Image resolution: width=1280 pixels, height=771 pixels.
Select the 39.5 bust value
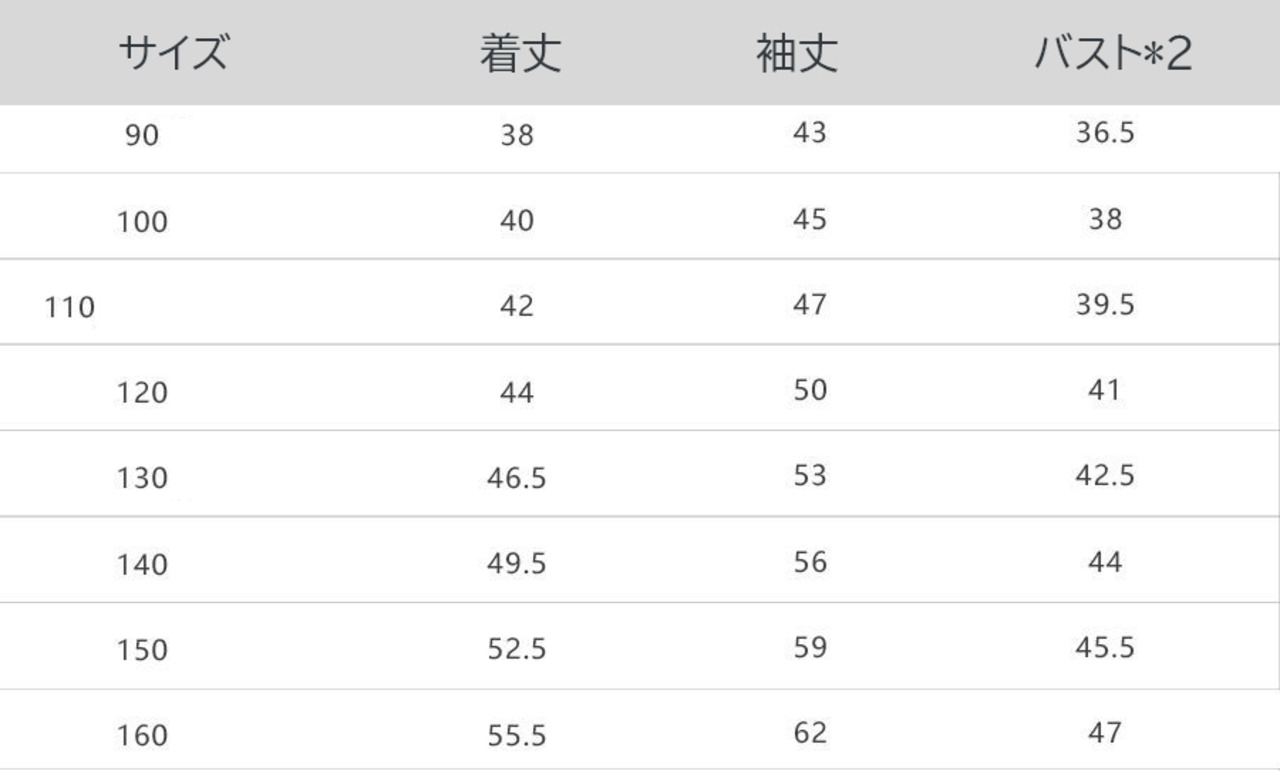point(1105,305)
